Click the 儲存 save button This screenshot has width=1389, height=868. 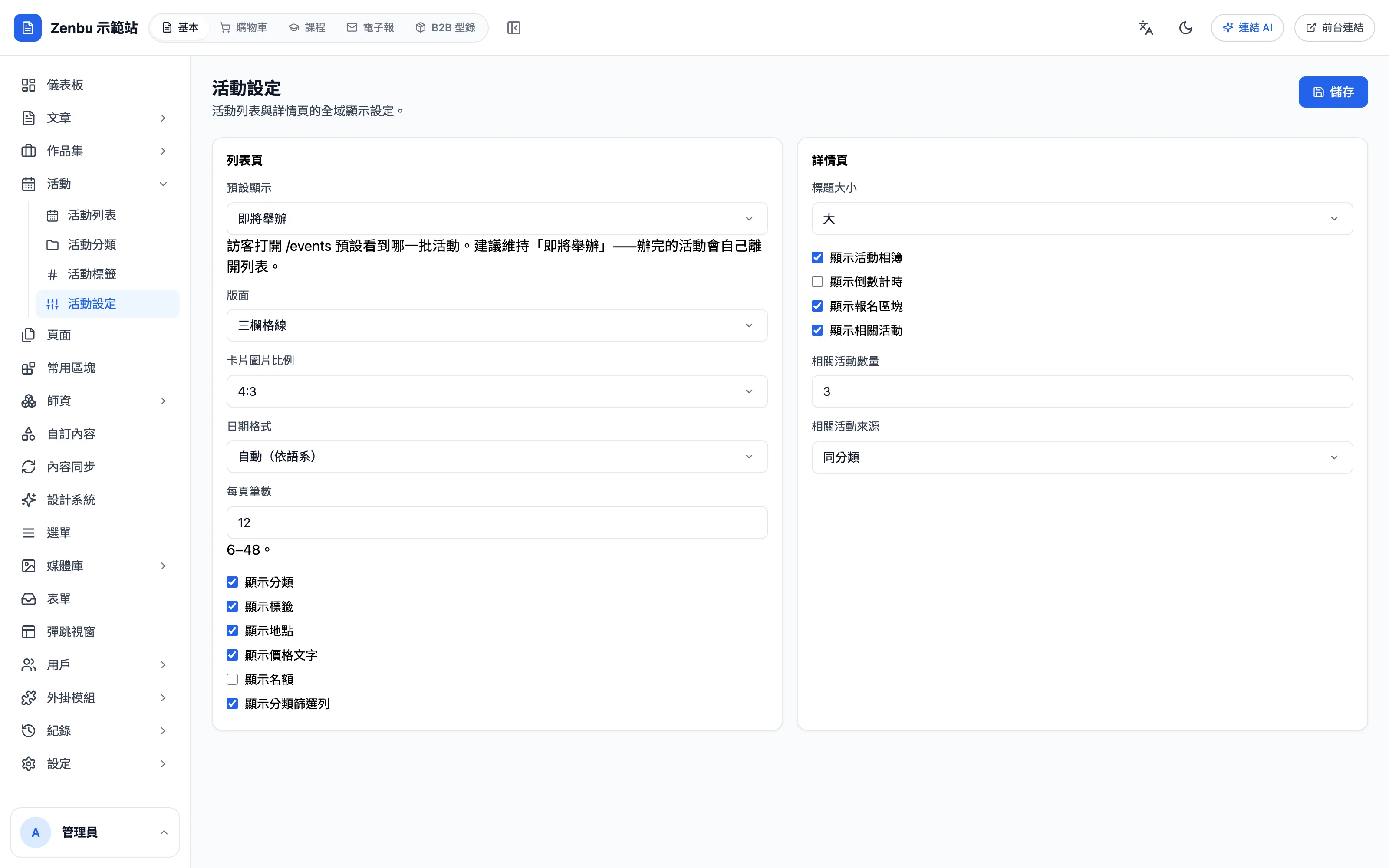[x=1333, y=92]
